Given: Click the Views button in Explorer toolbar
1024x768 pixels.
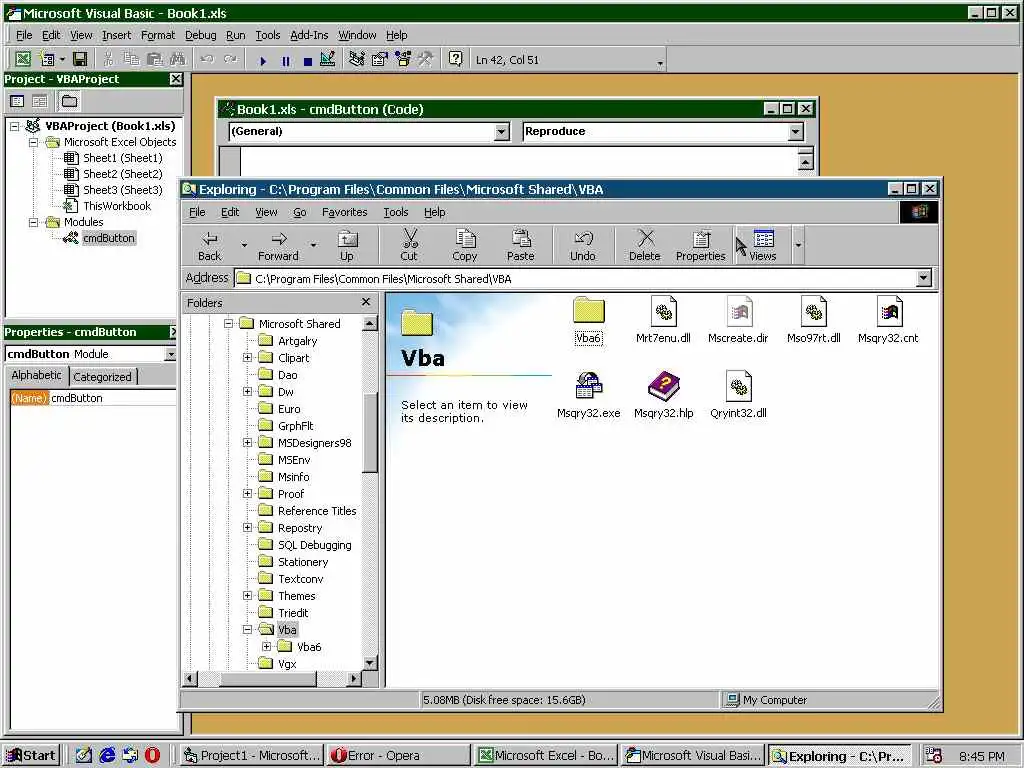Looking at the screenshot, I should 763,246.
